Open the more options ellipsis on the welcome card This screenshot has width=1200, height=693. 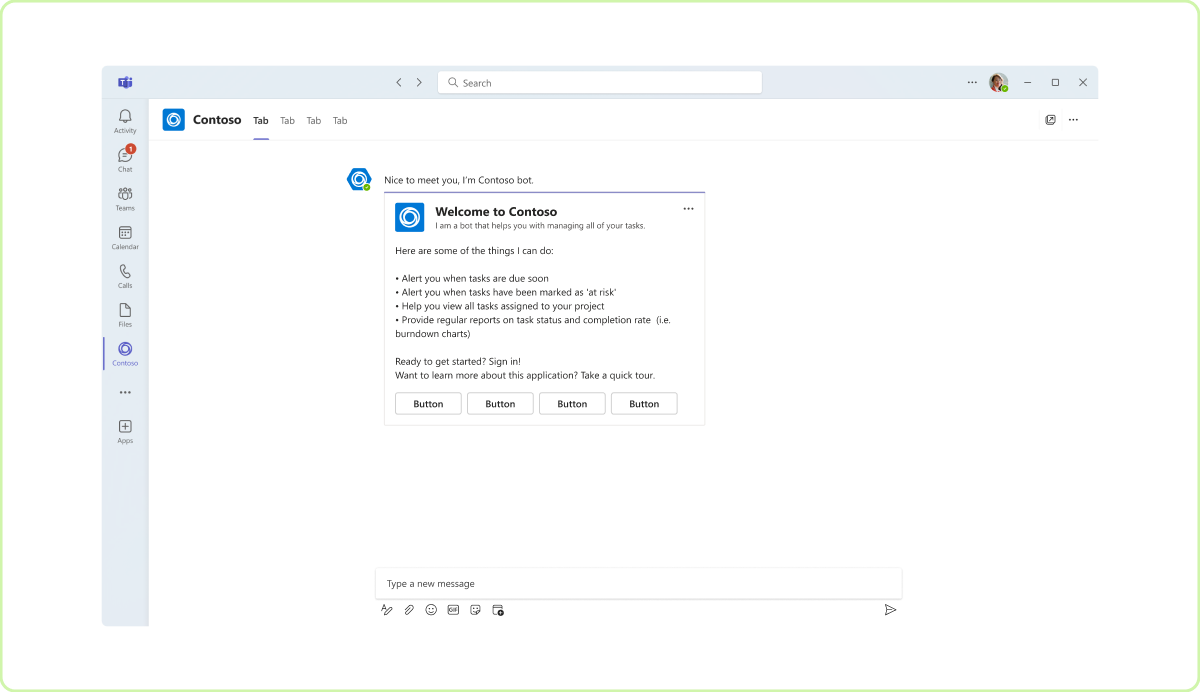point(688,209)
